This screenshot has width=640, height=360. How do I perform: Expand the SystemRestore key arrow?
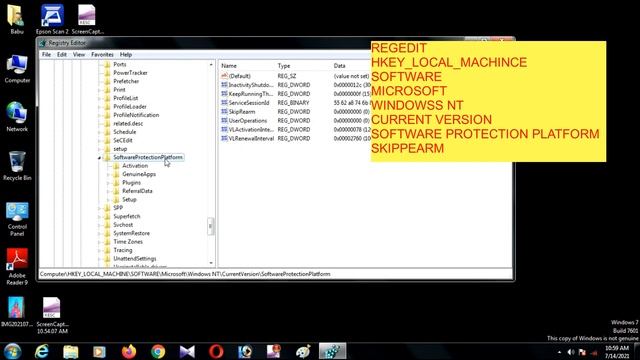coord(99,233)
